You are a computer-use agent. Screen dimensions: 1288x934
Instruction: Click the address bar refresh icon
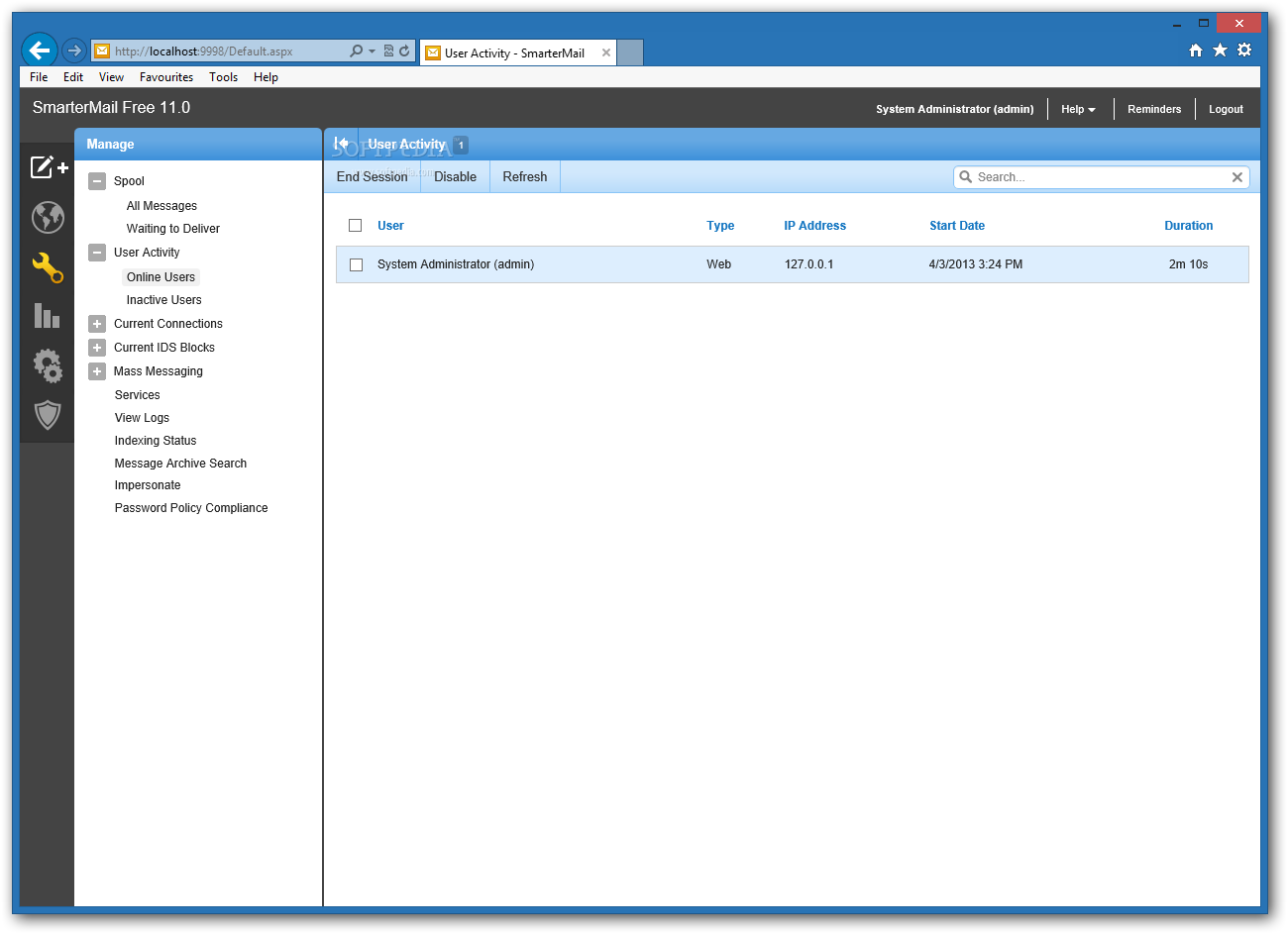point(404,51)
